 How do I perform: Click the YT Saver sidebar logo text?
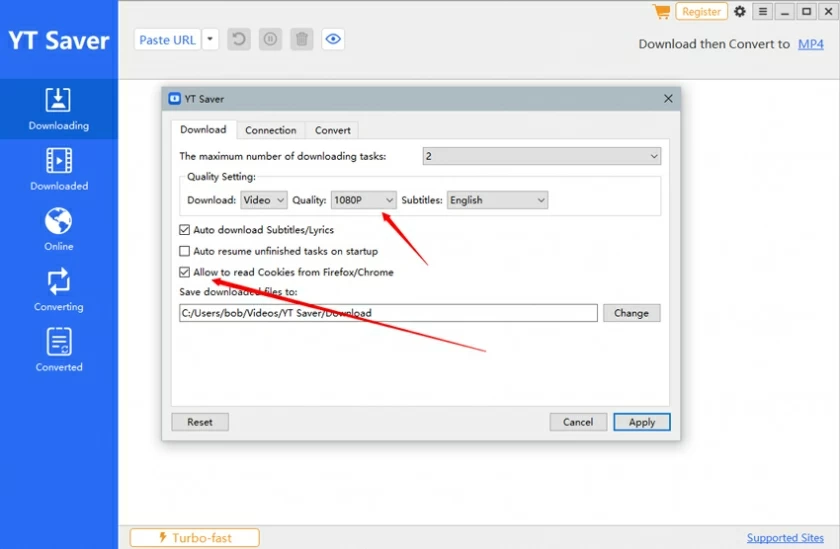click(x=58, y=41)
